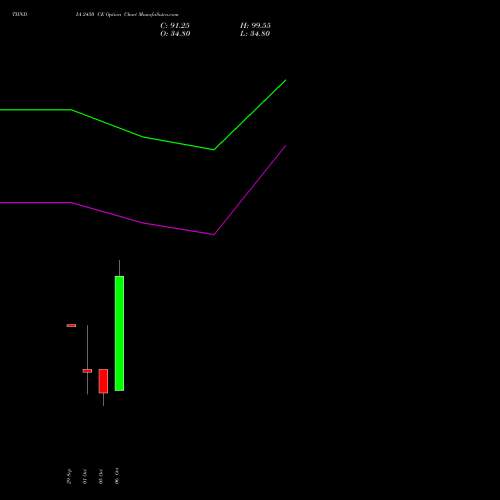Click the small red 29 Sep candle
The image size is (500, 500).
(71, 325)
